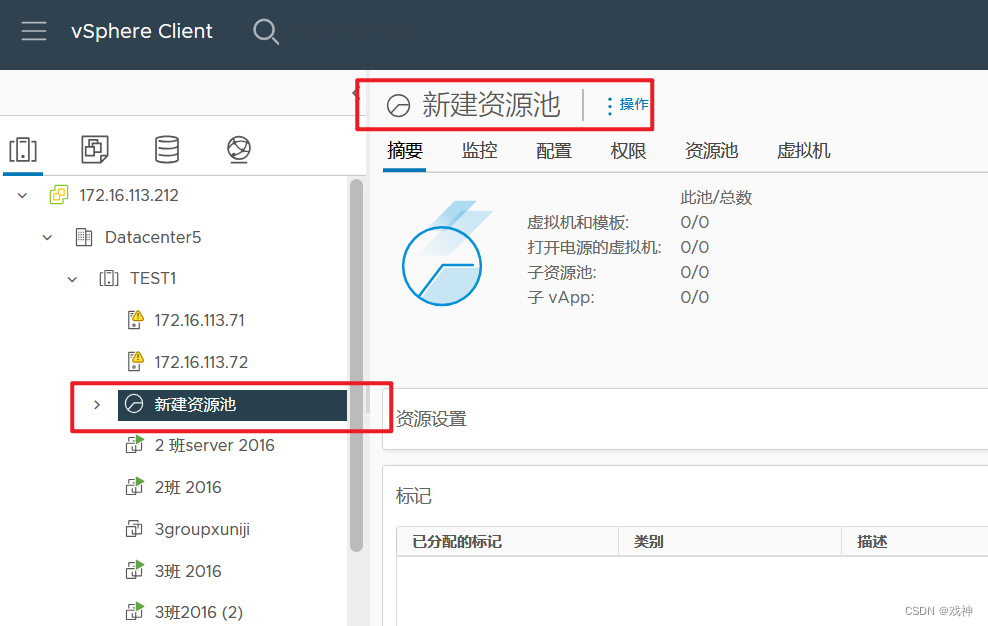Open the 权限 tab
Viewport: 988px width, 626px height.
[628, 151]
